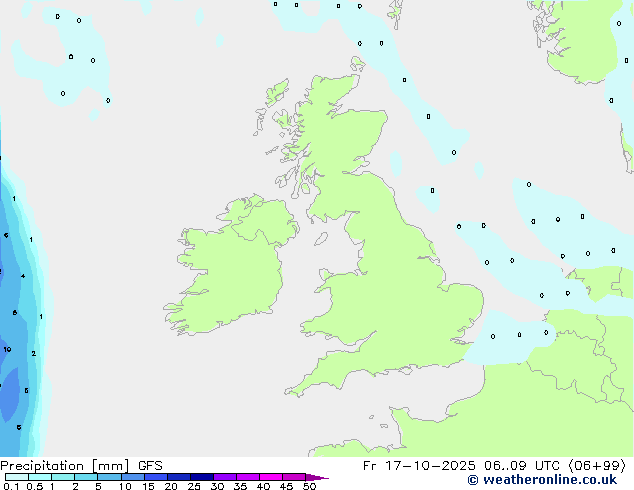Click the '15' legend scale label

148,486
